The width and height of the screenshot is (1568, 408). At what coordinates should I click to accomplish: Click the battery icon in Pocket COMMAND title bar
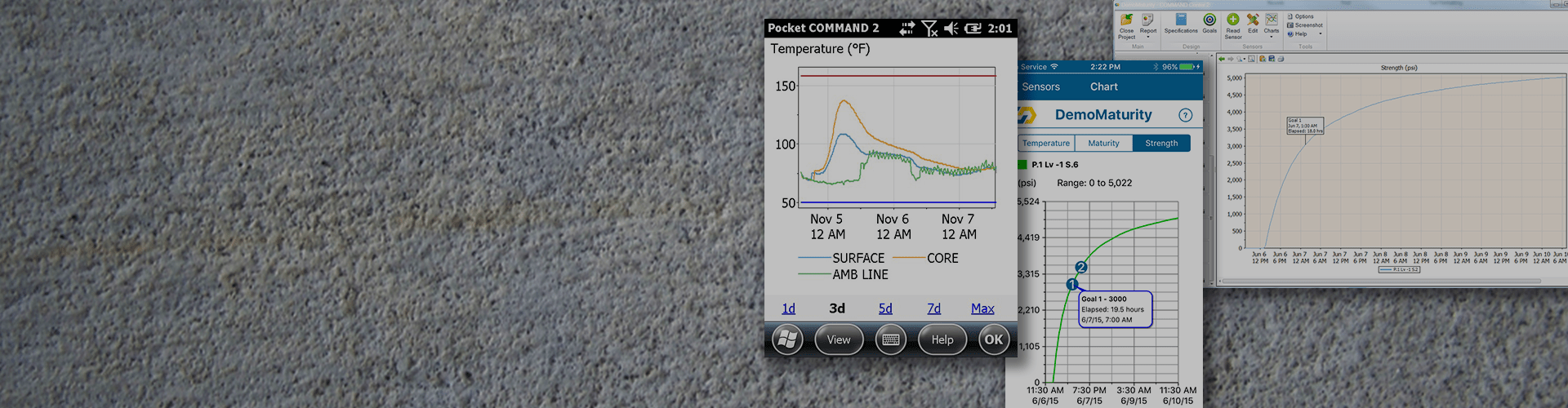(x=973, y=29)
